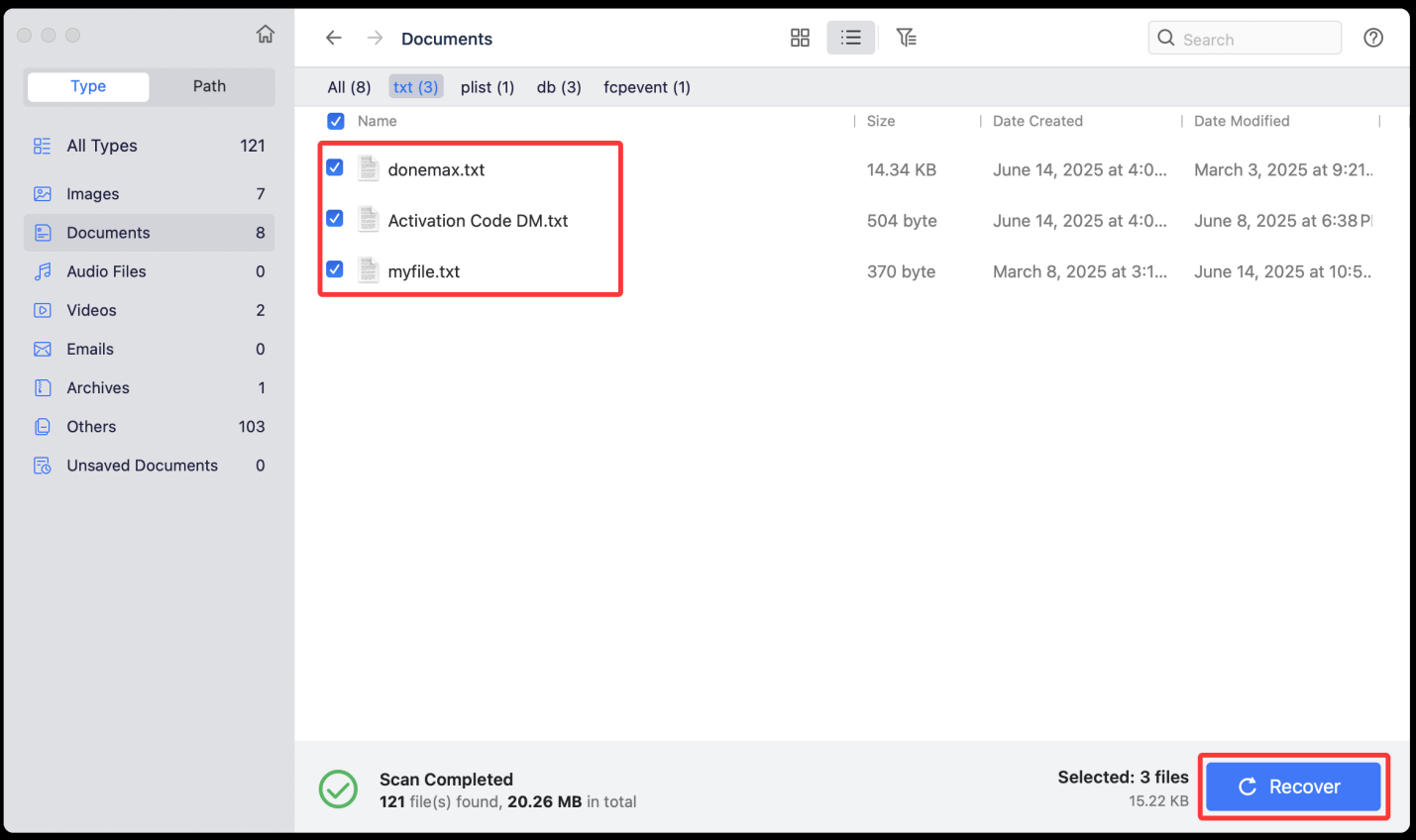Open help via question mark icon
Screen dimensions: 1416x840
pos(1372,38)
